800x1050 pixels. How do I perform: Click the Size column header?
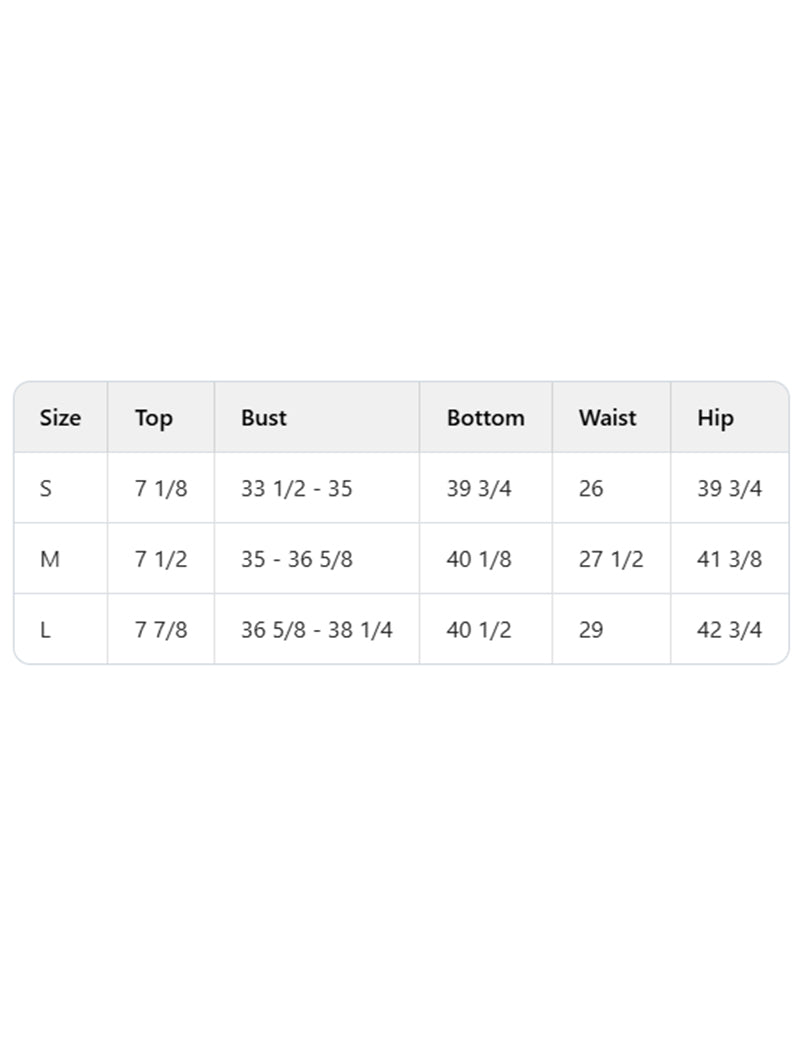[x=60, y=418]
